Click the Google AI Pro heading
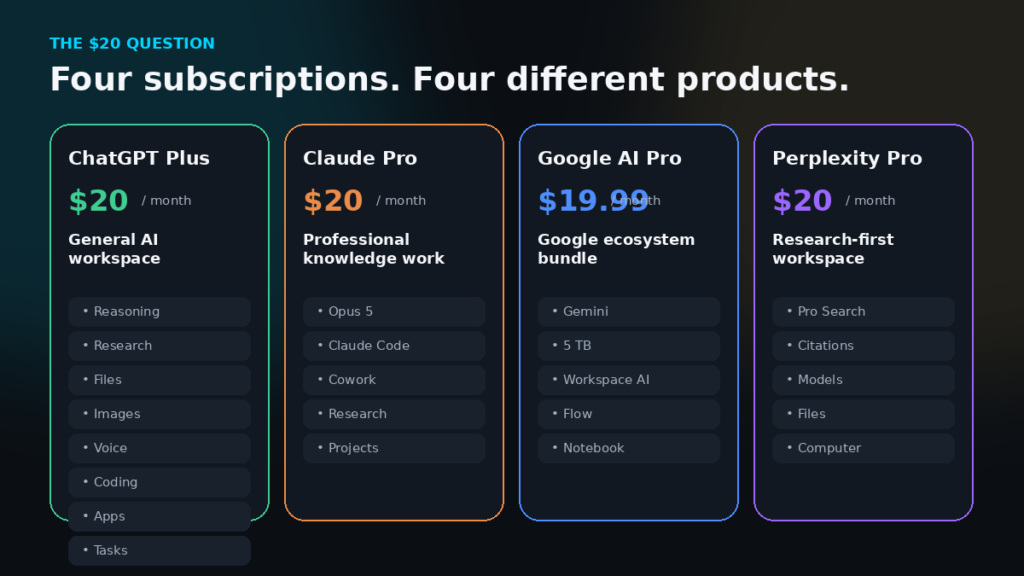 pyautogui.click(x=609, y=158)
